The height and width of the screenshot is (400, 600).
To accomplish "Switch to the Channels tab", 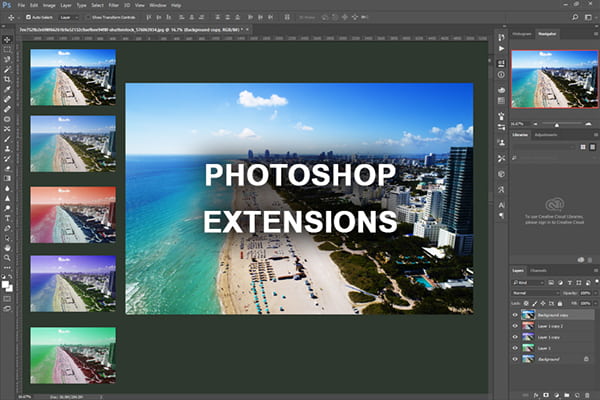I will pos(538,271).
